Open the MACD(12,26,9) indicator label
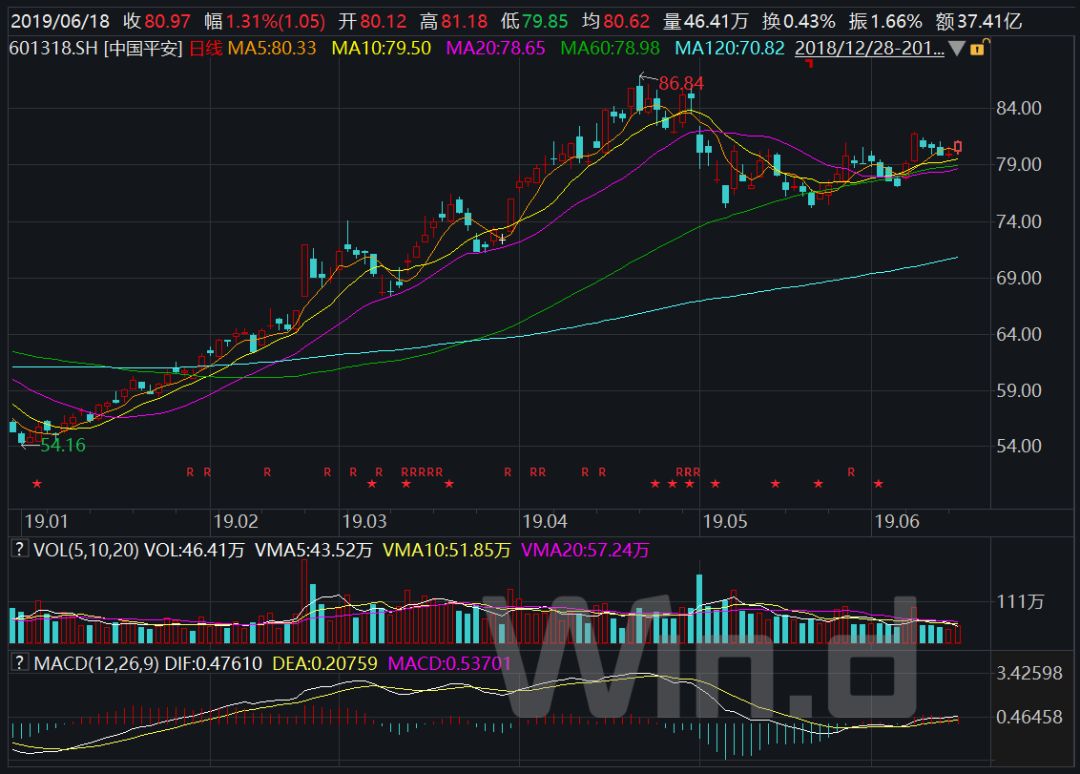 (96, 664)
